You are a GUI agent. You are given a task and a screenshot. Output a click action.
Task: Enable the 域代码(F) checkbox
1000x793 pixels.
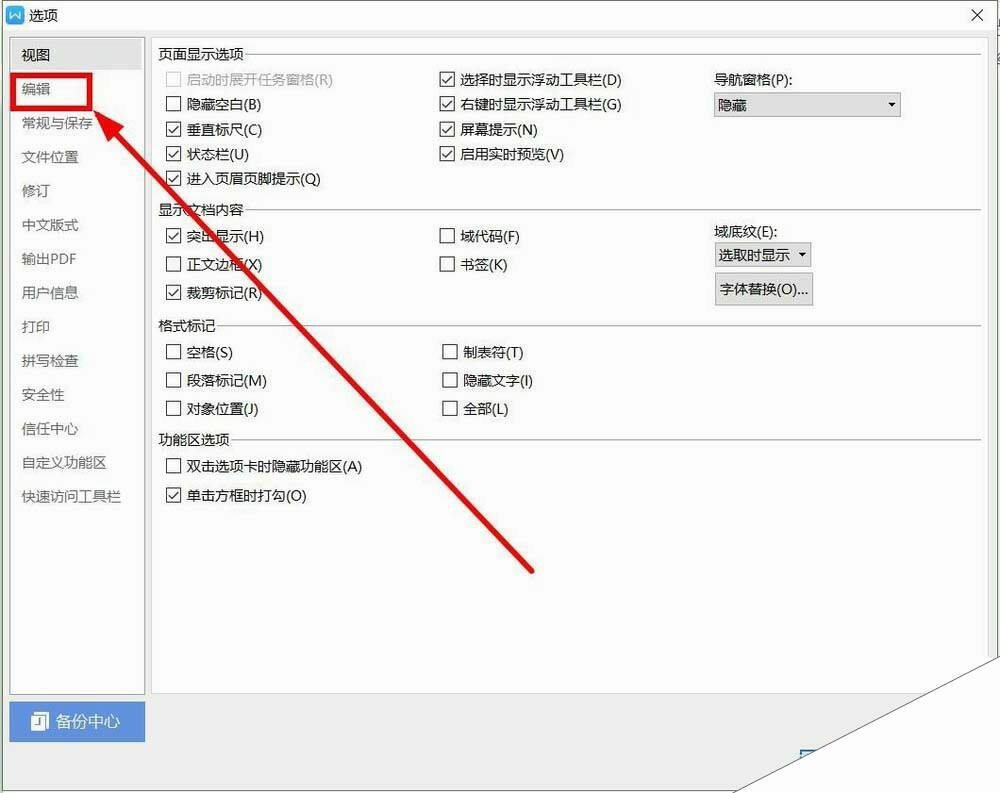point(447,236)
